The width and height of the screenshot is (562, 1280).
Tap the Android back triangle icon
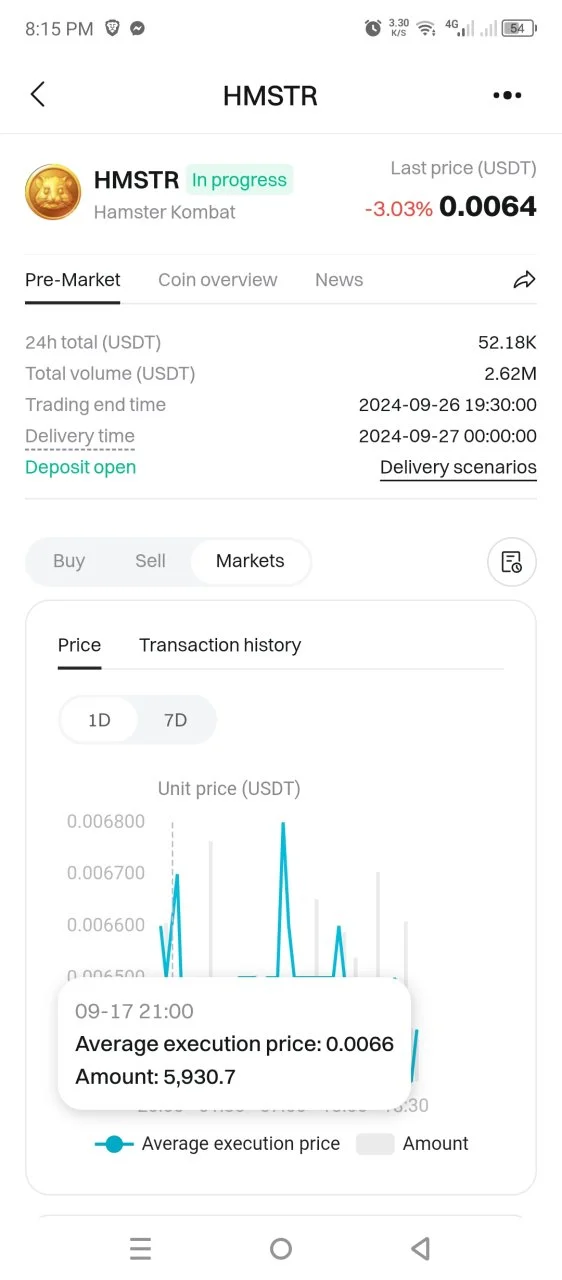(421, 1248)
